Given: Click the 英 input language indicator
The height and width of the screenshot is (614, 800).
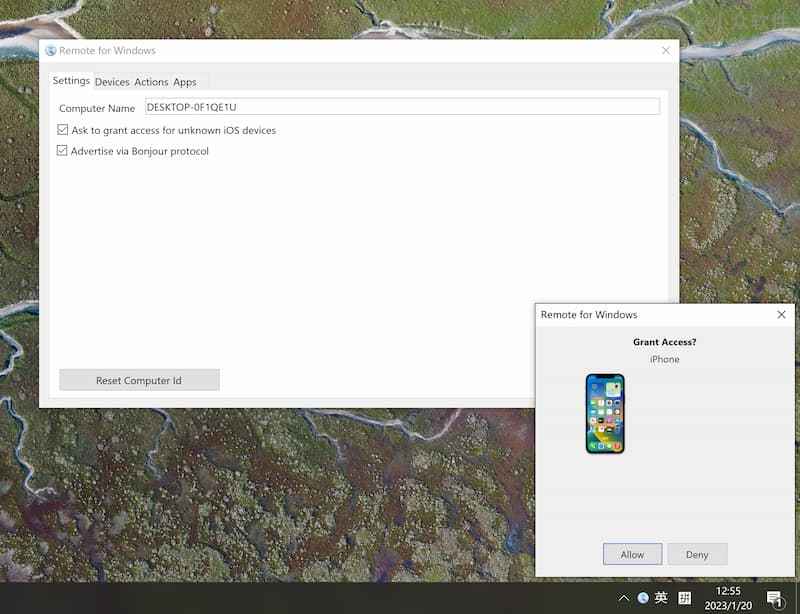Looking at the screenshot, I should point(661,598).
